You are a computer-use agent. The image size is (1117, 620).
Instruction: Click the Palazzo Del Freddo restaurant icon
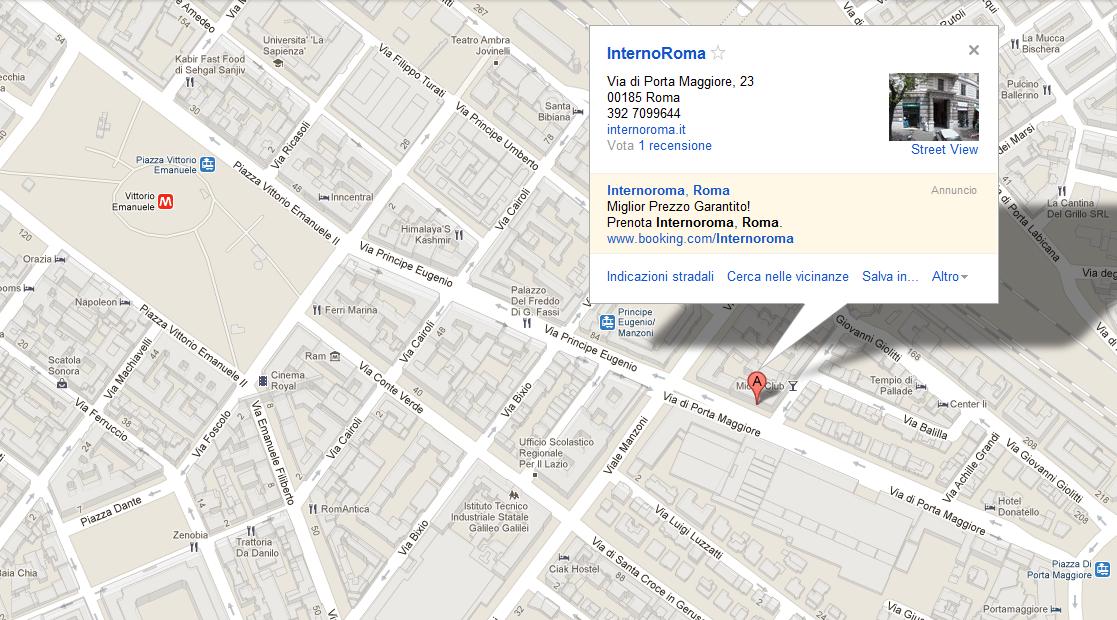click(527, 323)
